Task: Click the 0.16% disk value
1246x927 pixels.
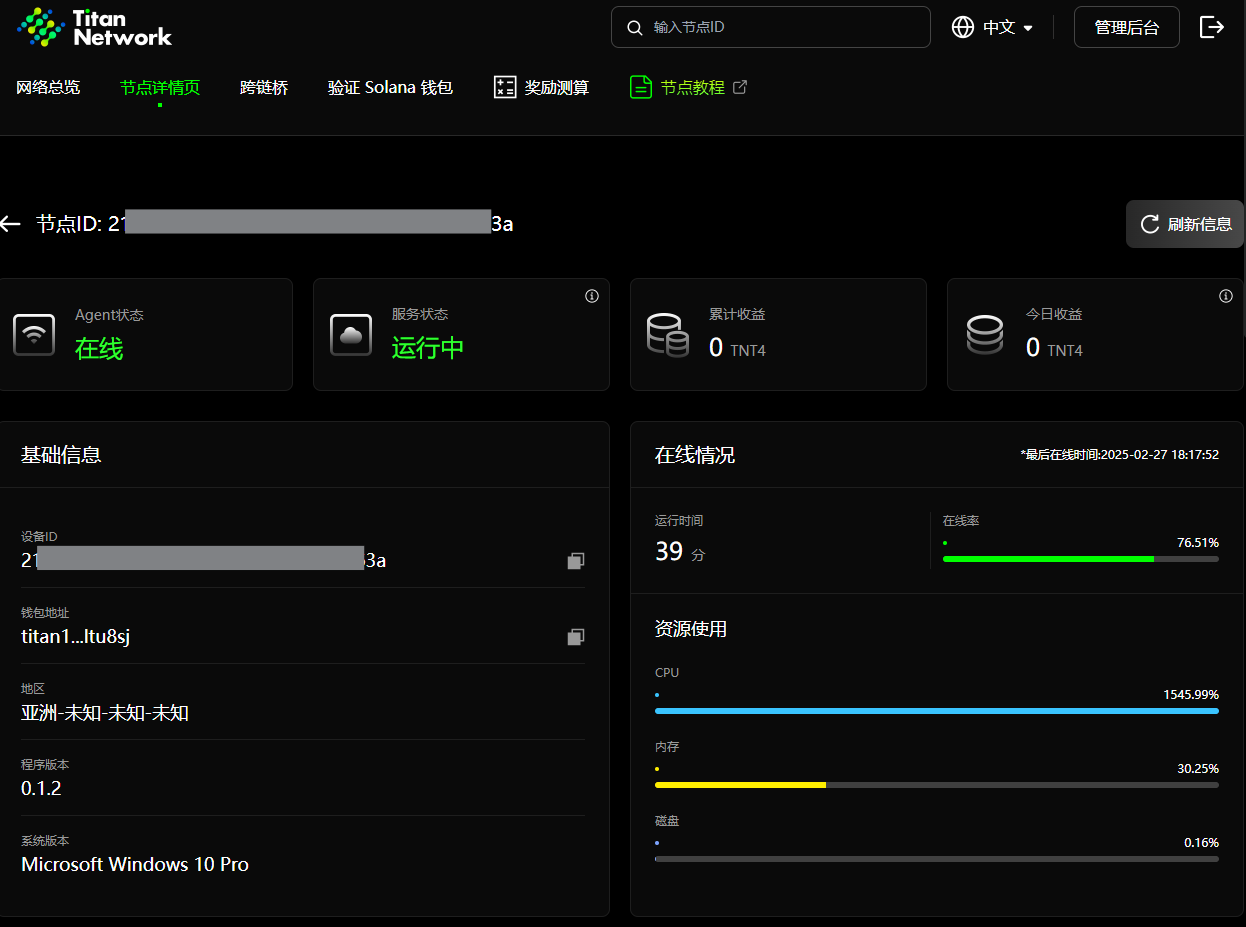Action: (x=1201, y=843)
